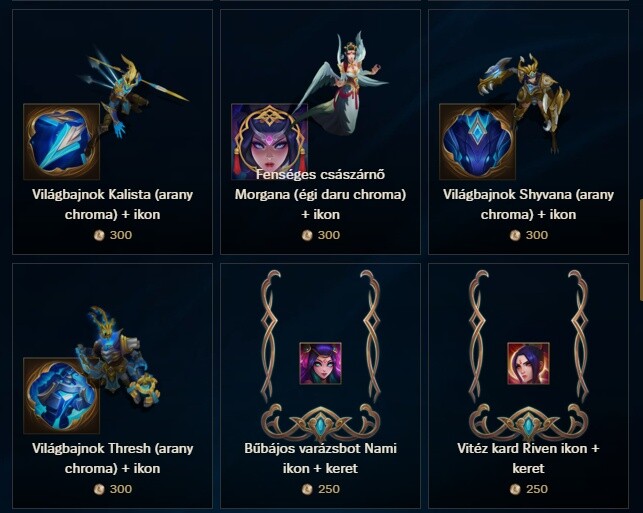This screenshot has width=643, height=513.
Task: Click the ornate border frame around Riven icon
Action: 528,356
